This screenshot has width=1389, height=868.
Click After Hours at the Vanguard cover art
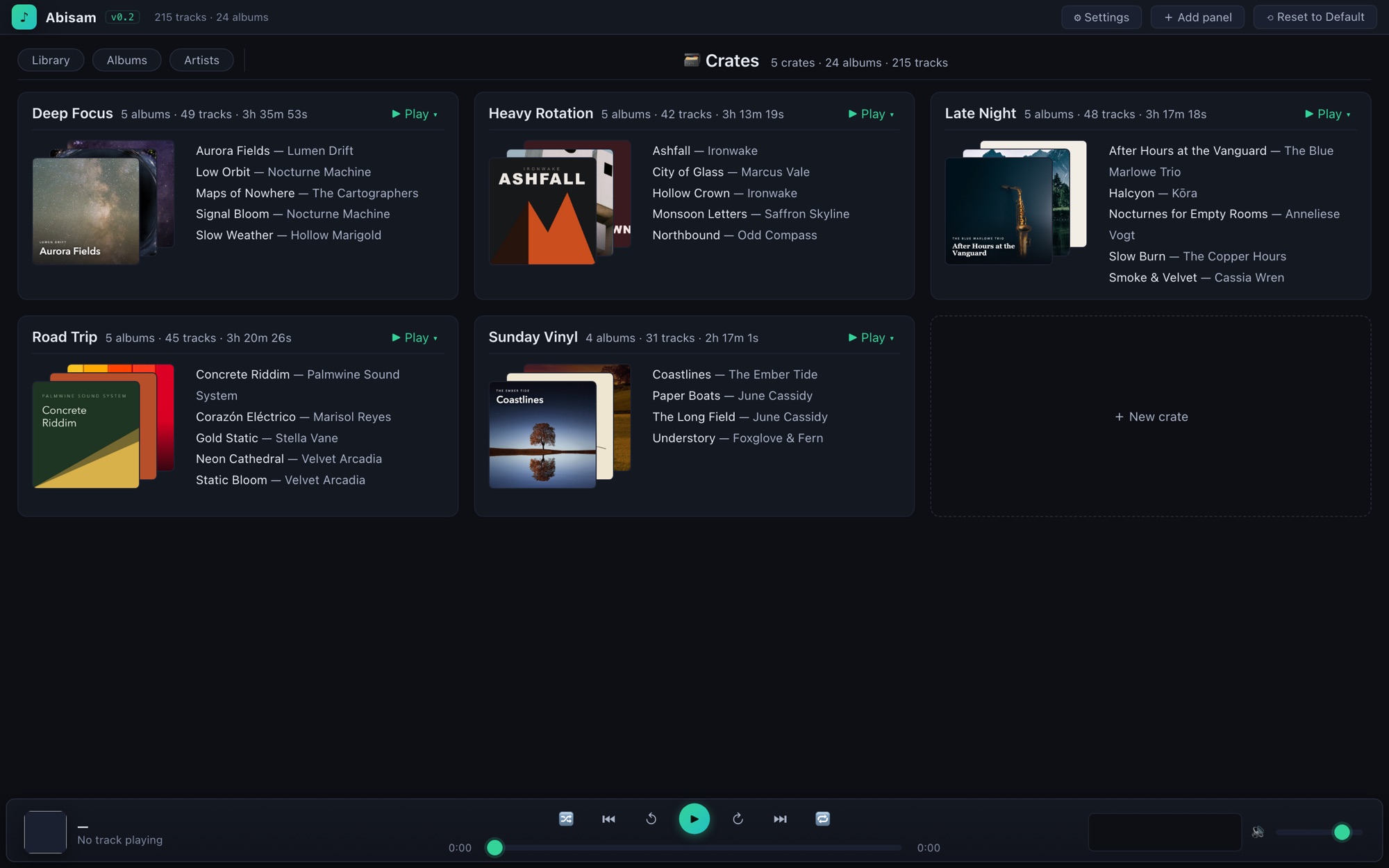pos(998,211)
